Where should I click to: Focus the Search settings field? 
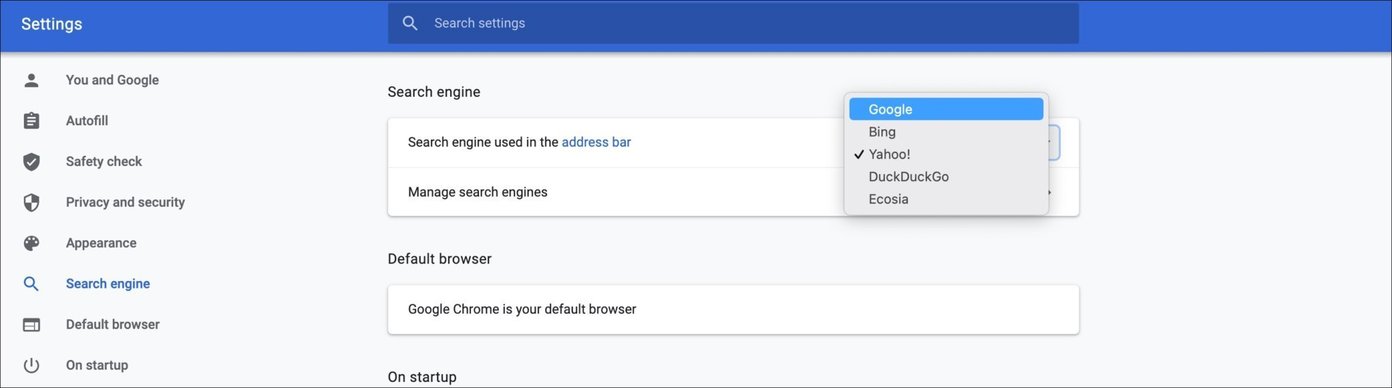pos(733,23)
